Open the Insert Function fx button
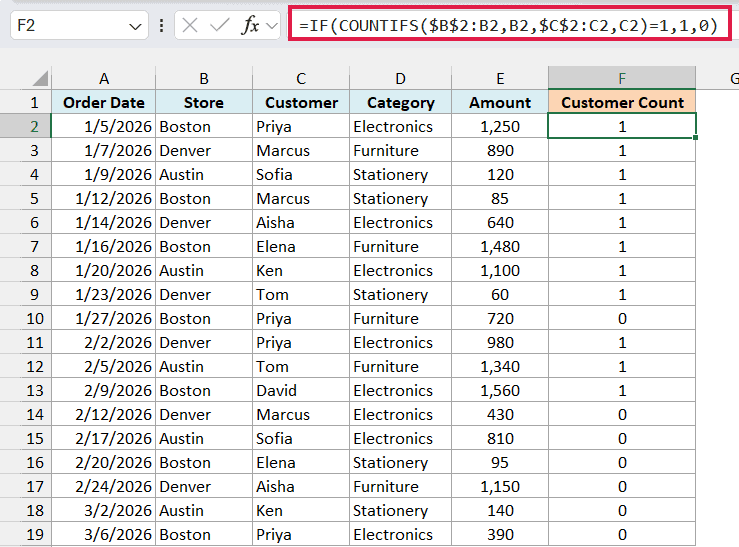Image resolution: width=739 pixels, height=547 pixels. [x=250, y=25]
